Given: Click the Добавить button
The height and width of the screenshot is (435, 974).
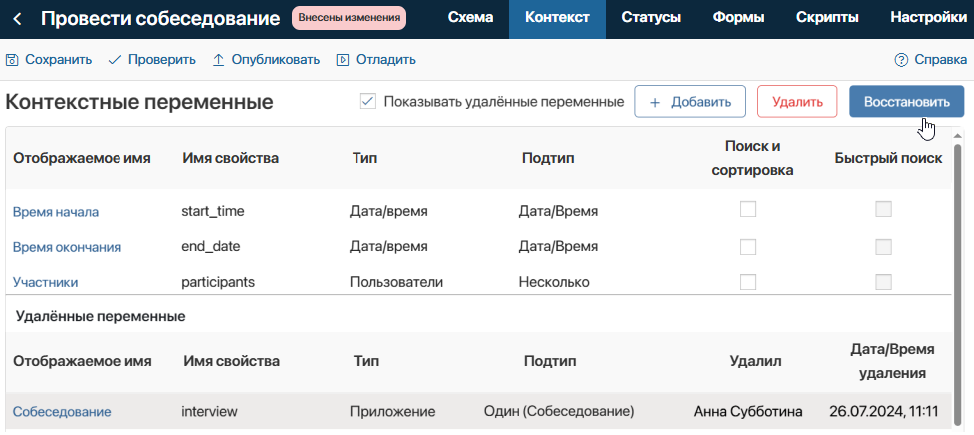Looking at the screenshot, I should tap(690, 102).
